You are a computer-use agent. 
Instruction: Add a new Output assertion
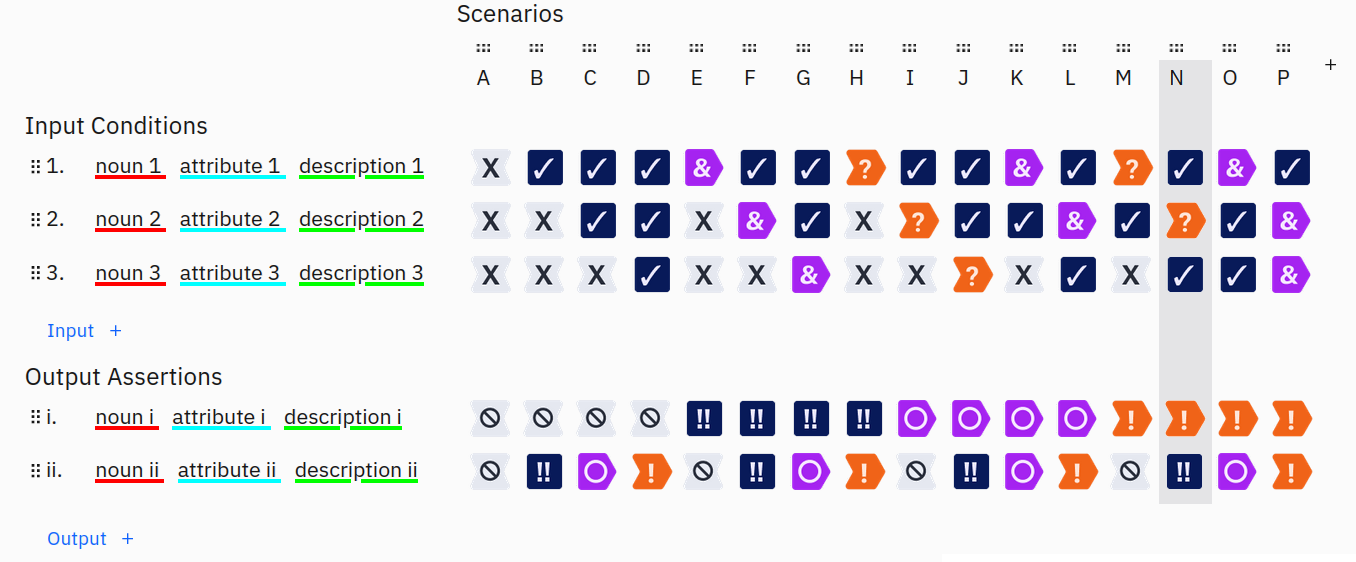tap(90, 539)
